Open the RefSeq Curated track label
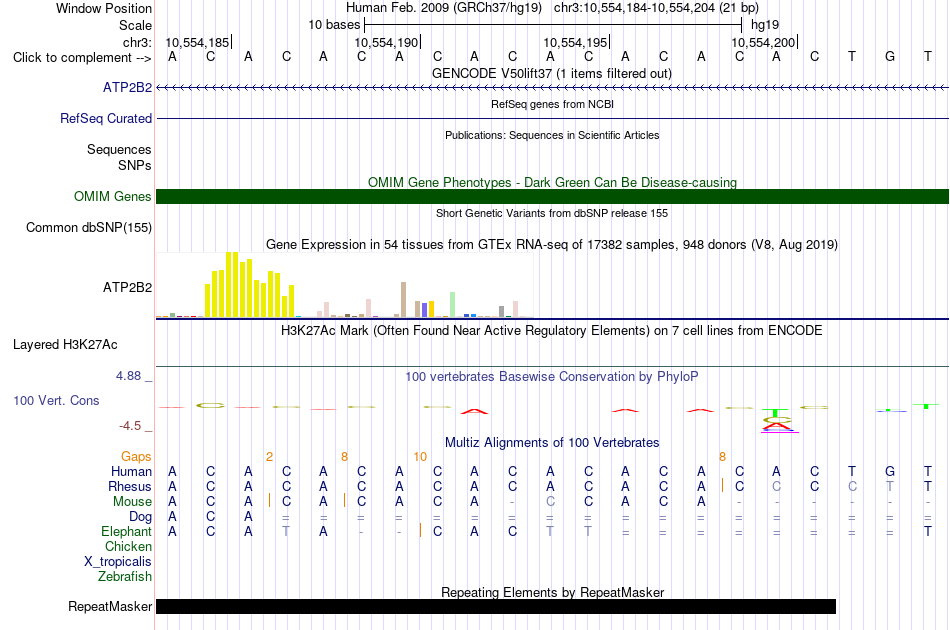The image size is (950, 630). point(105,119)
